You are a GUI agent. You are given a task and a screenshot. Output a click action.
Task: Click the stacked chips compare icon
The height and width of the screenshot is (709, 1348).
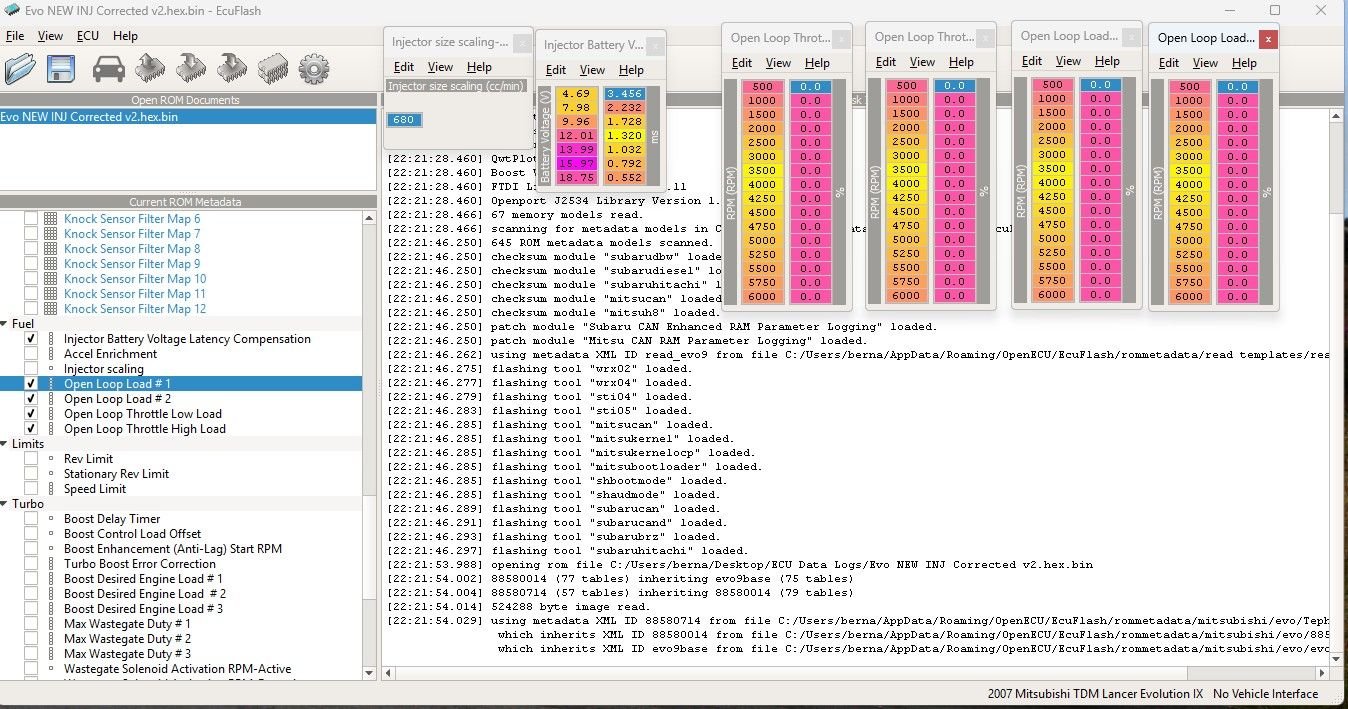273,69
